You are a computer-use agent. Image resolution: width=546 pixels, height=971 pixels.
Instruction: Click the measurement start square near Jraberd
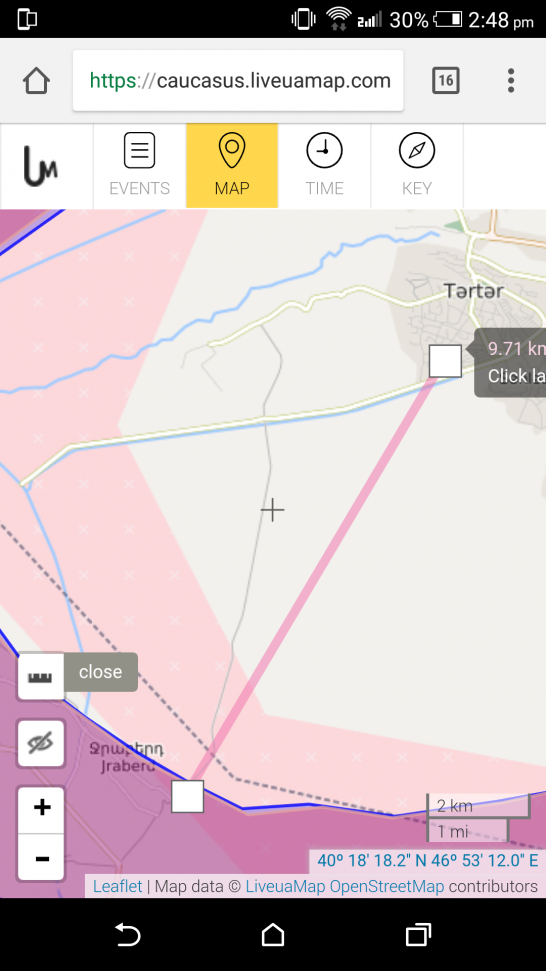tap(188, 796)
